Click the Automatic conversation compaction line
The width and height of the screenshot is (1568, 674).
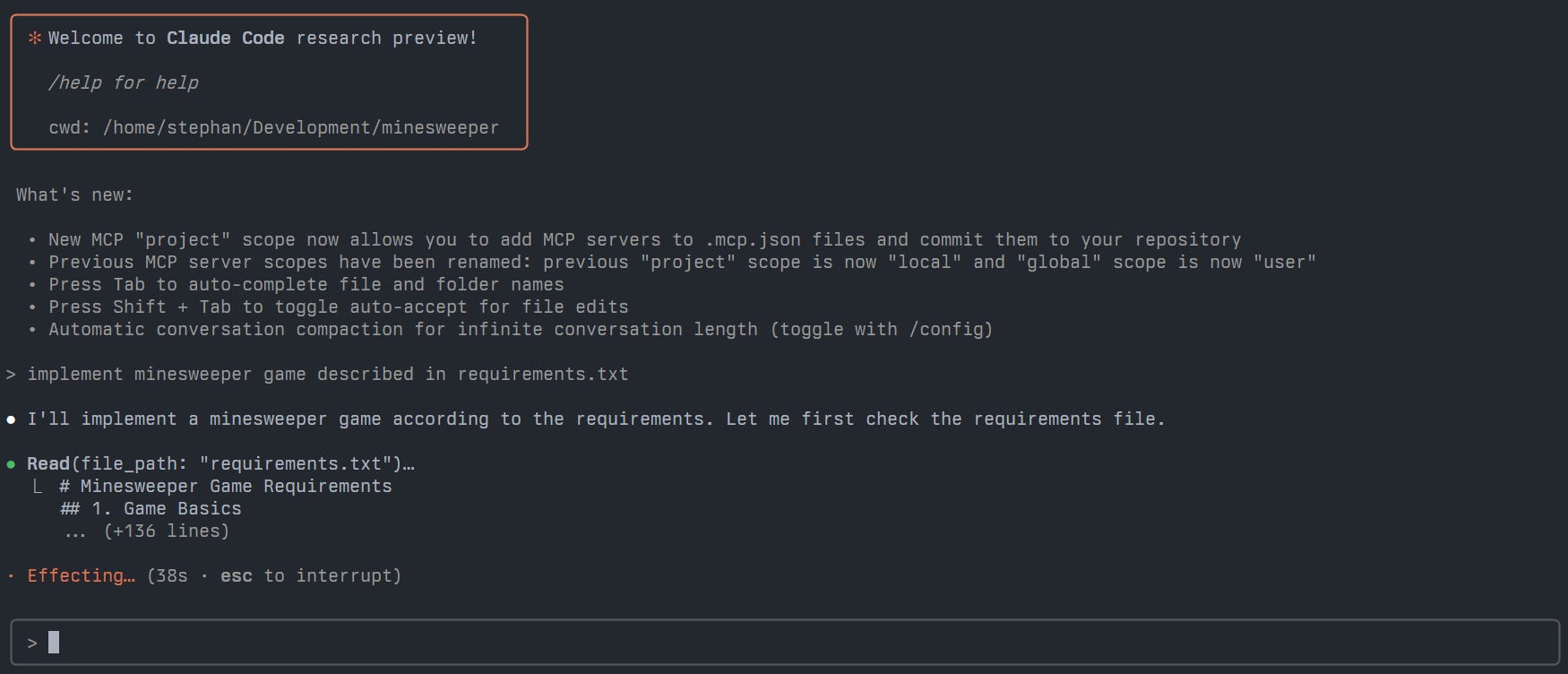[x=521, y=329]
